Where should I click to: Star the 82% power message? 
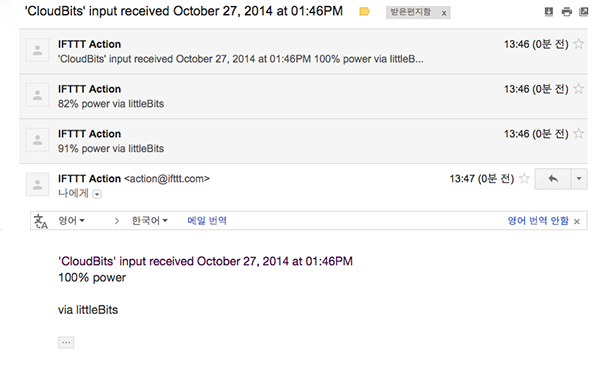tap(579, 89)
